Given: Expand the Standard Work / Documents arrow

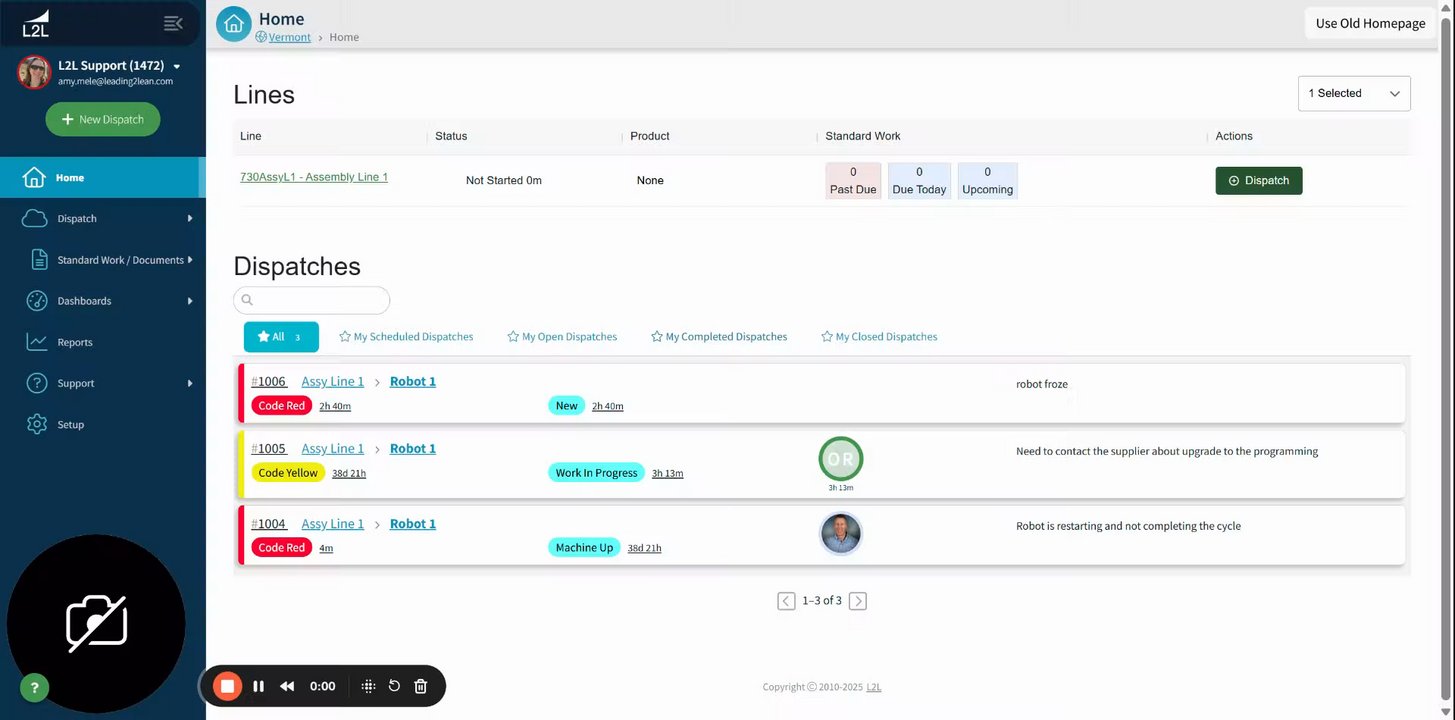Looking at the screenshot, I should 190,260.
